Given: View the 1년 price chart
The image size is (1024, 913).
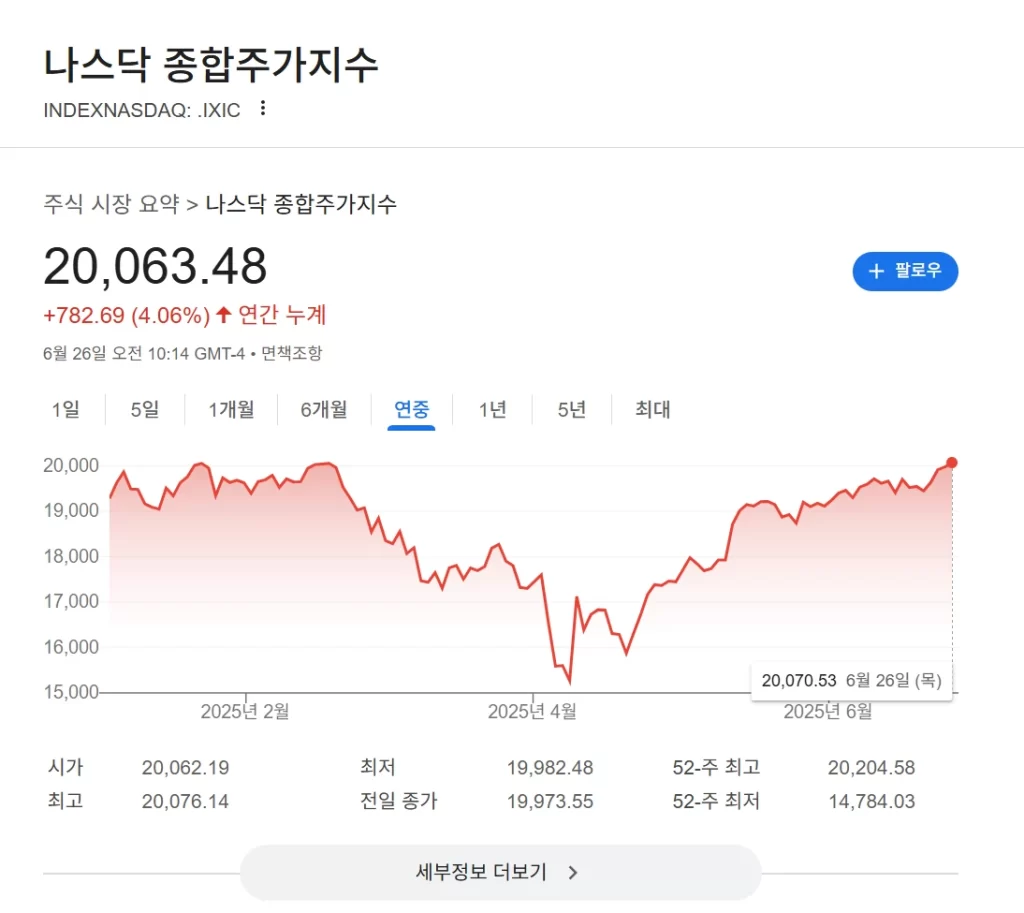Looking at the screenshot, I should point(491,409).
